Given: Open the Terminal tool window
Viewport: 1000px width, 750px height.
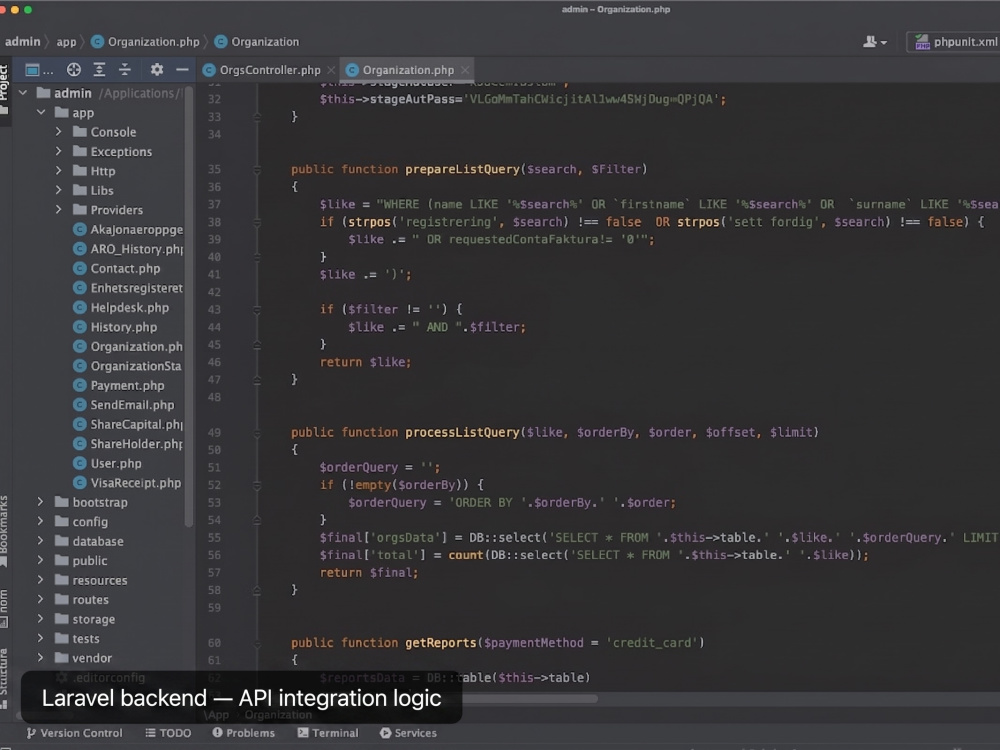Looking at the screenshot, I should [x=328, y=733].
